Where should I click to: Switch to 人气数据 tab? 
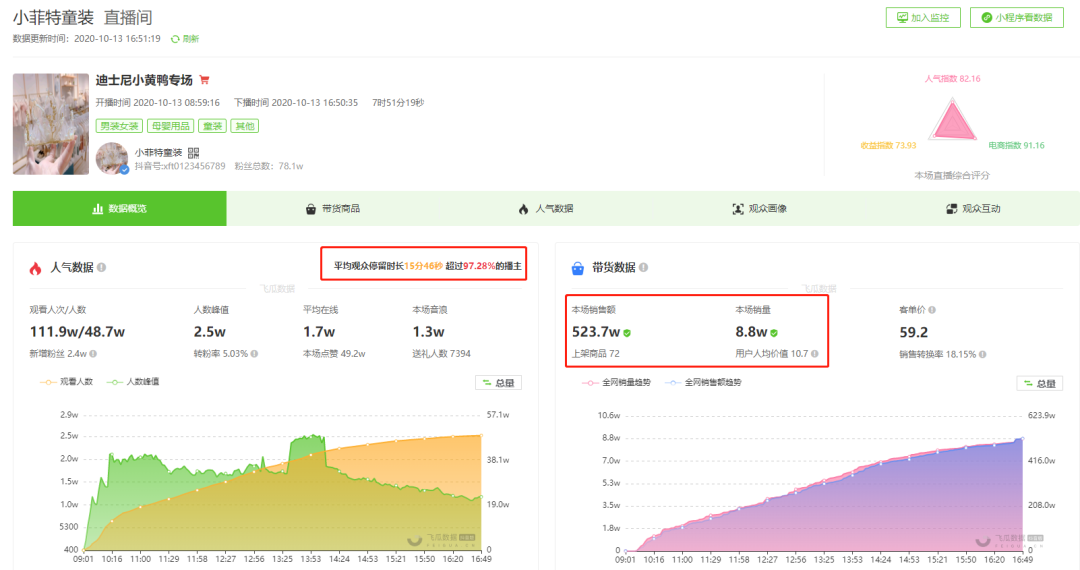[x=547, y=209]
